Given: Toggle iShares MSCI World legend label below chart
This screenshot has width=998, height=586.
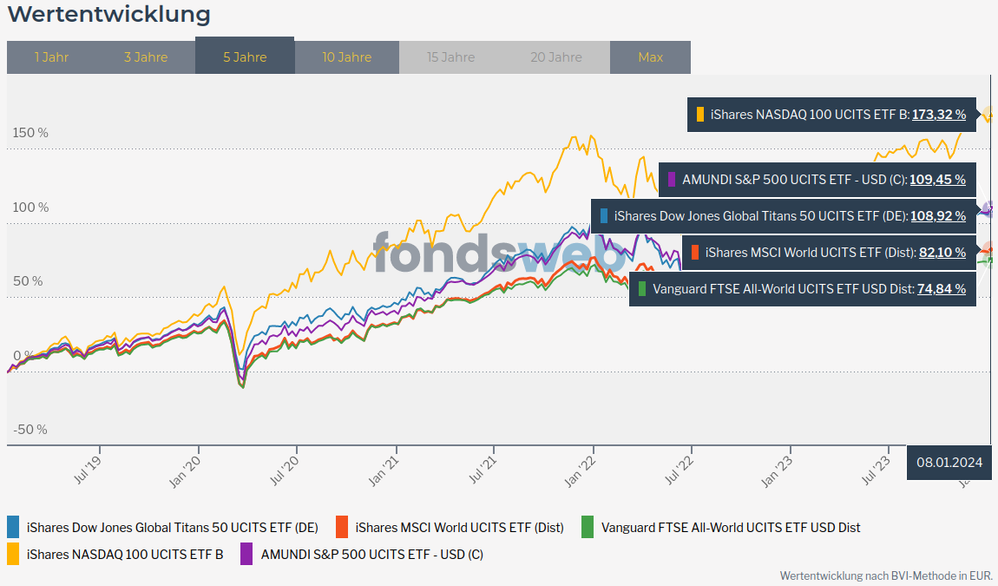Looking at the screenshot, I should point(459,527).
